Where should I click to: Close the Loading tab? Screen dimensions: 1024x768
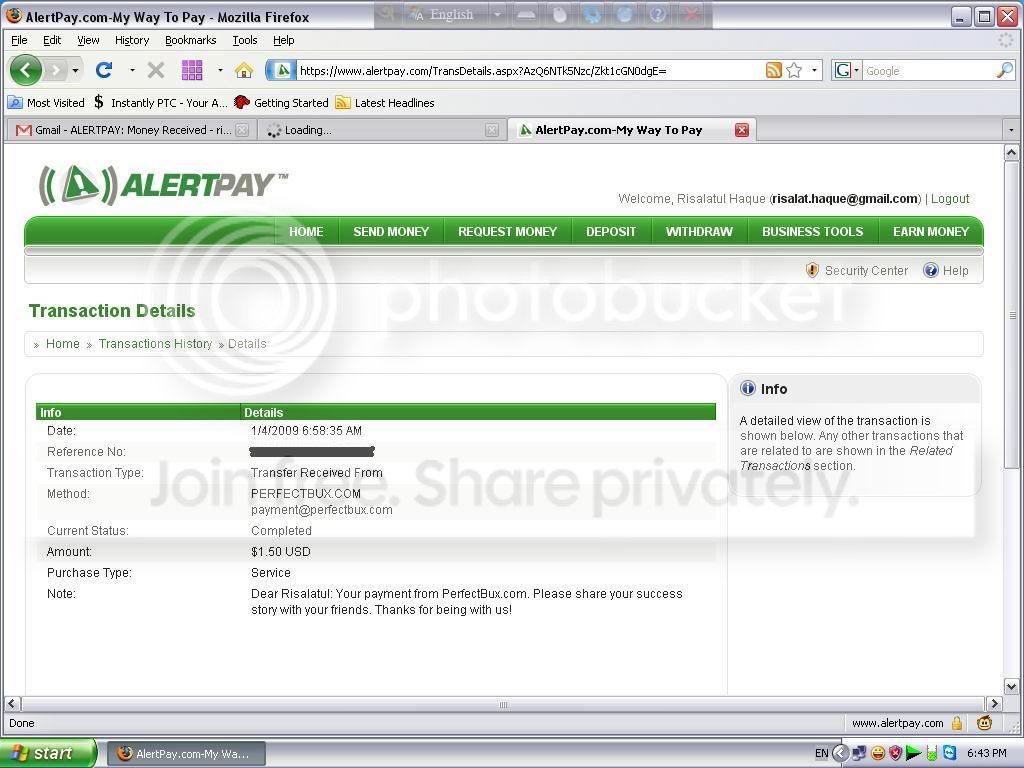pyautogui.click(x=492, y=130)
